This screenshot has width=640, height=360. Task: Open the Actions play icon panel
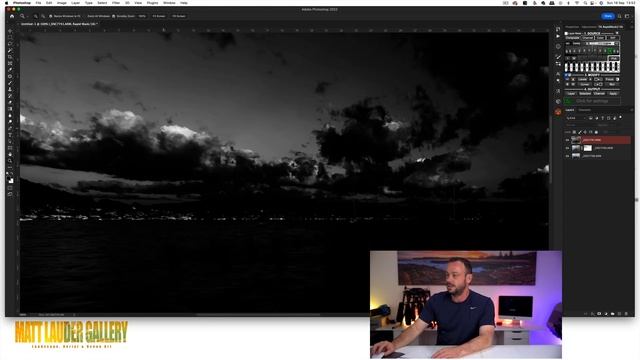pos(558,36)
